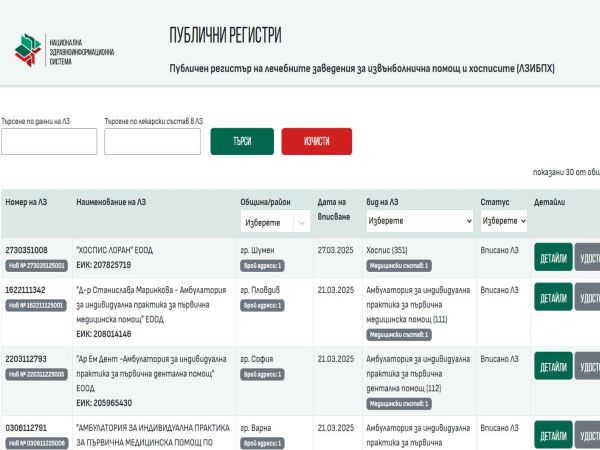The width and height of the screenshot is (600, 450).
Task: Click the 'Дата на вписване' column header
Action: click(x=333, y=209)
